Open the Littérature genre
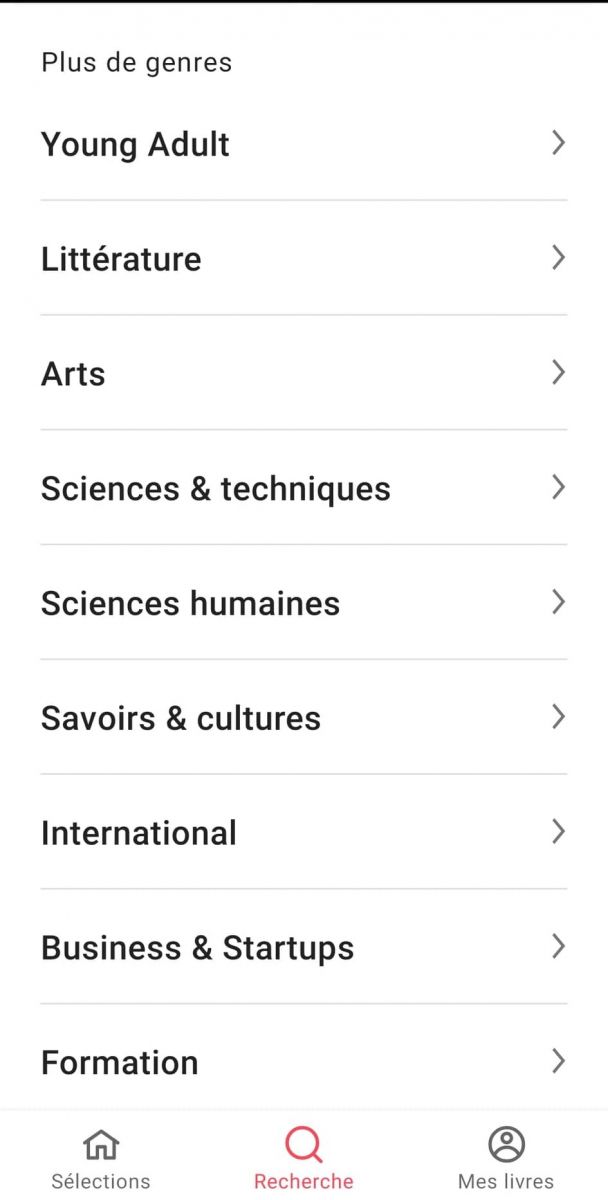 coord(121,259)
